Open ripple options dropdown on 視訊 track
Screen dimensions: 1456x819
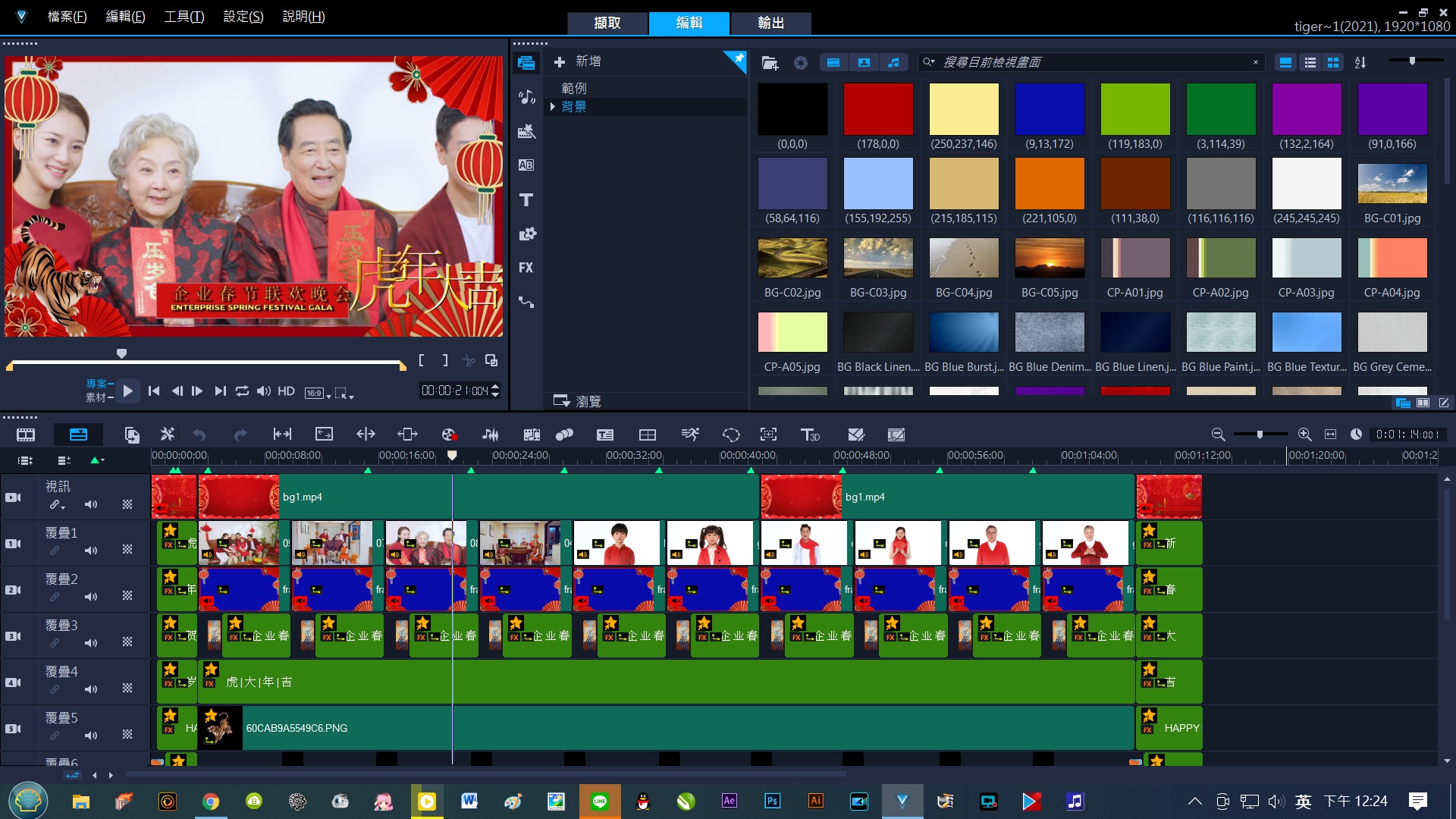click(x=58, y=505)
